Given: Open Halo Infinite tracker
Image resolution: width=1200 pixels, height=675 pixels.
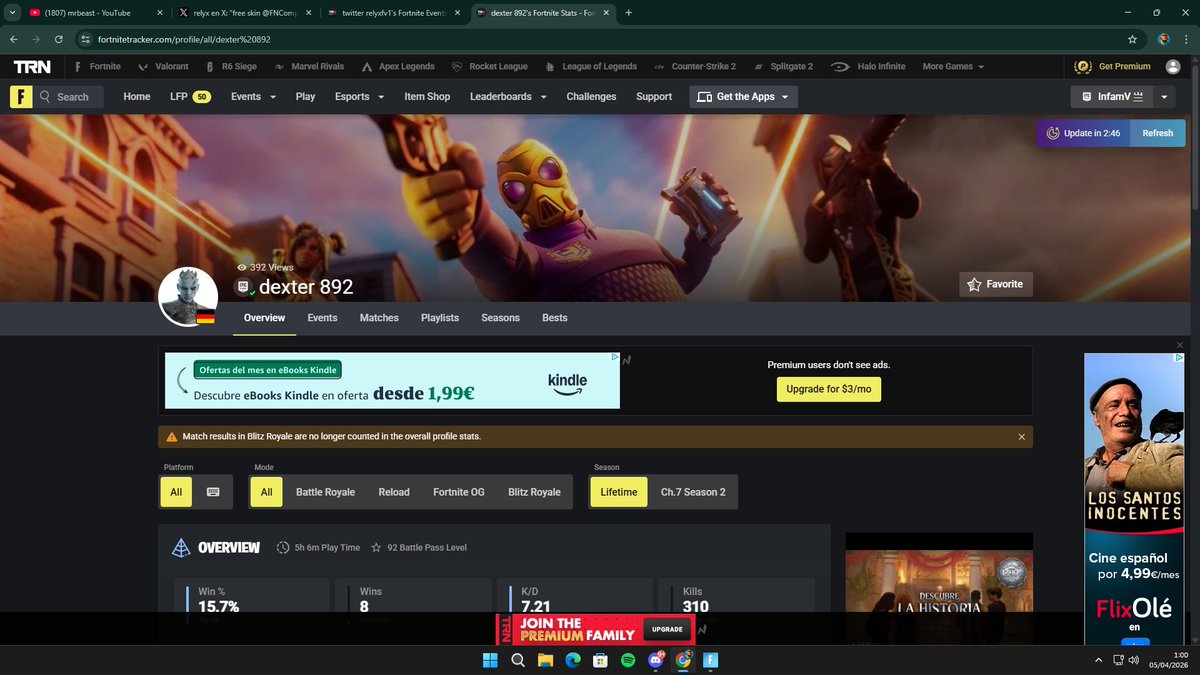Looking at the screenshot, I should click(869, 66).
